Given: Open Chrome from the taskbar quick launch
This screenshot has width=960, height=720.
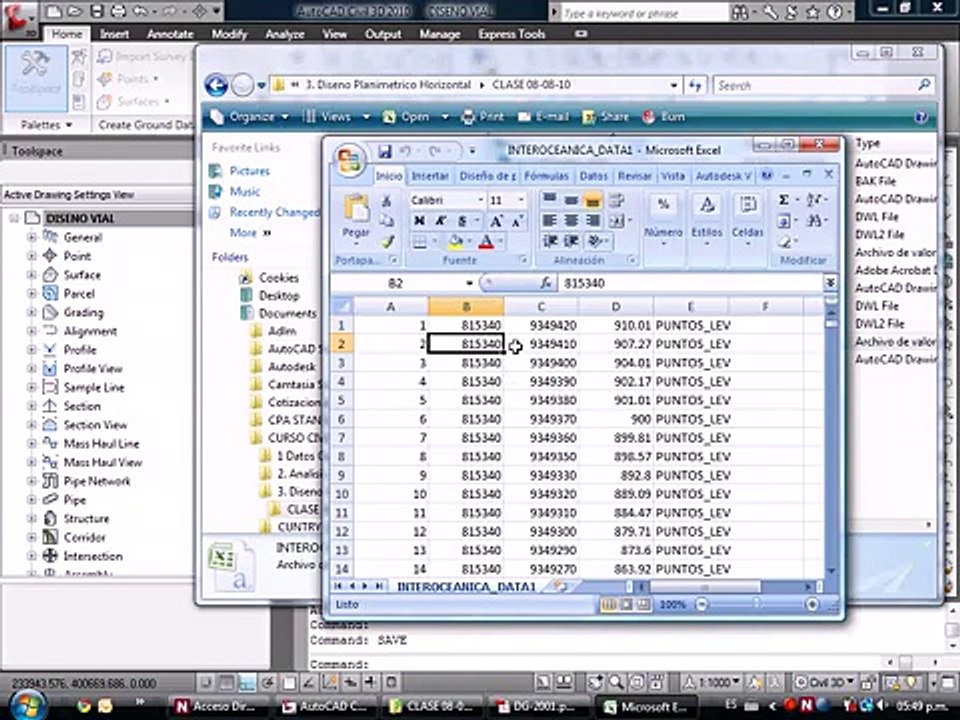Looking at the screenshot, I should [83, 706].
